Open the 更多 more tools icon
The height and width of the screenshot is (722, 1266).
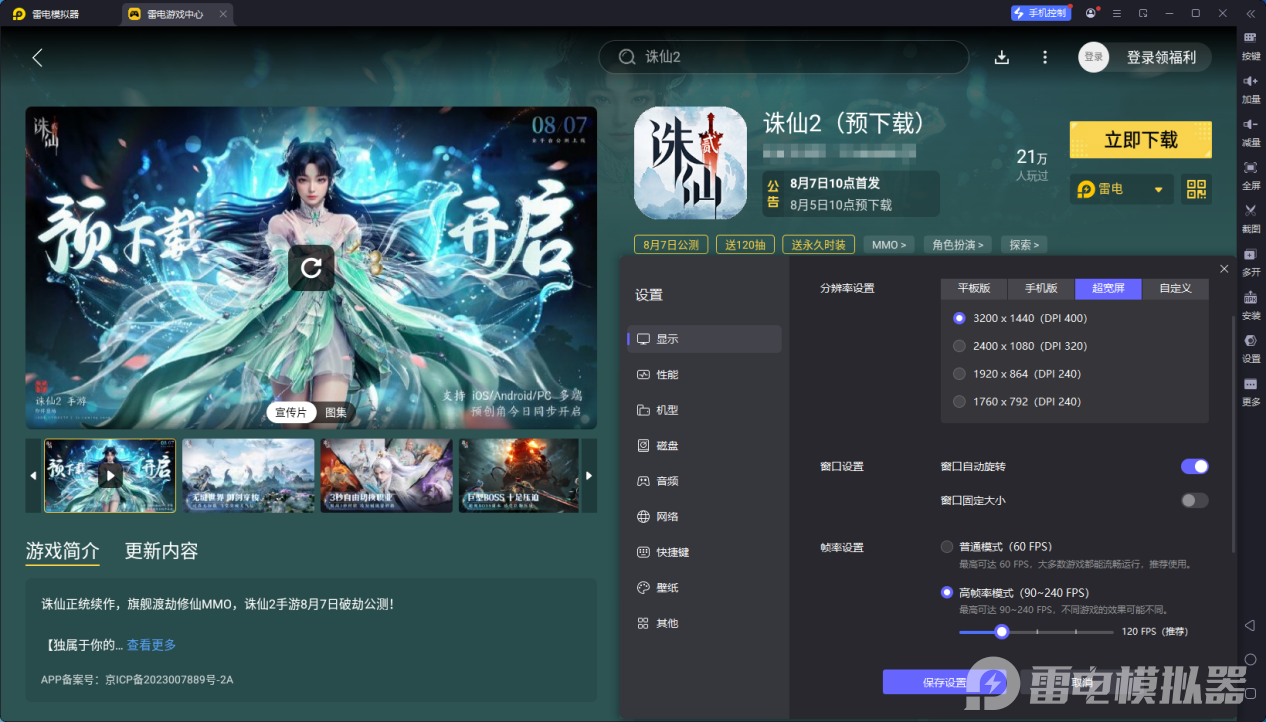point(1251,390)
